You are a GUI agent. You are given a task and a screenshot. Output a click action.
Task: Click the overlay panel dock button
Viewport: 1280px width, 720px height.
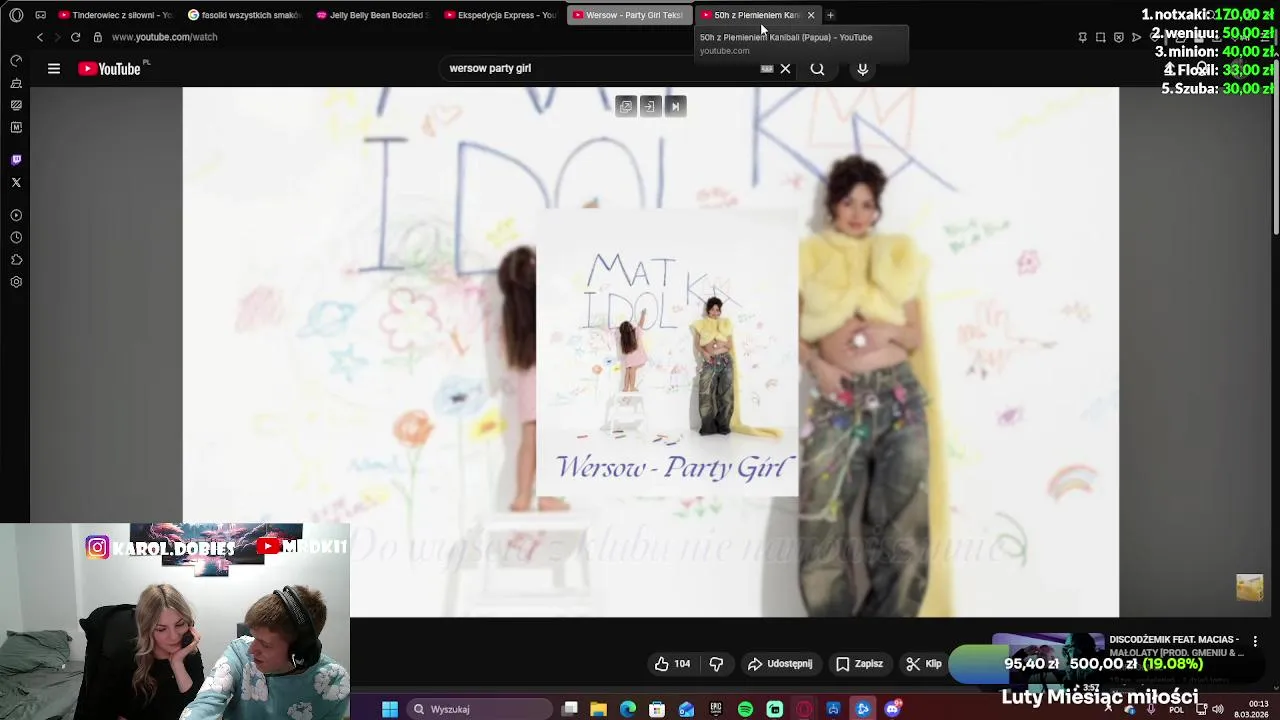coord(650,106)
